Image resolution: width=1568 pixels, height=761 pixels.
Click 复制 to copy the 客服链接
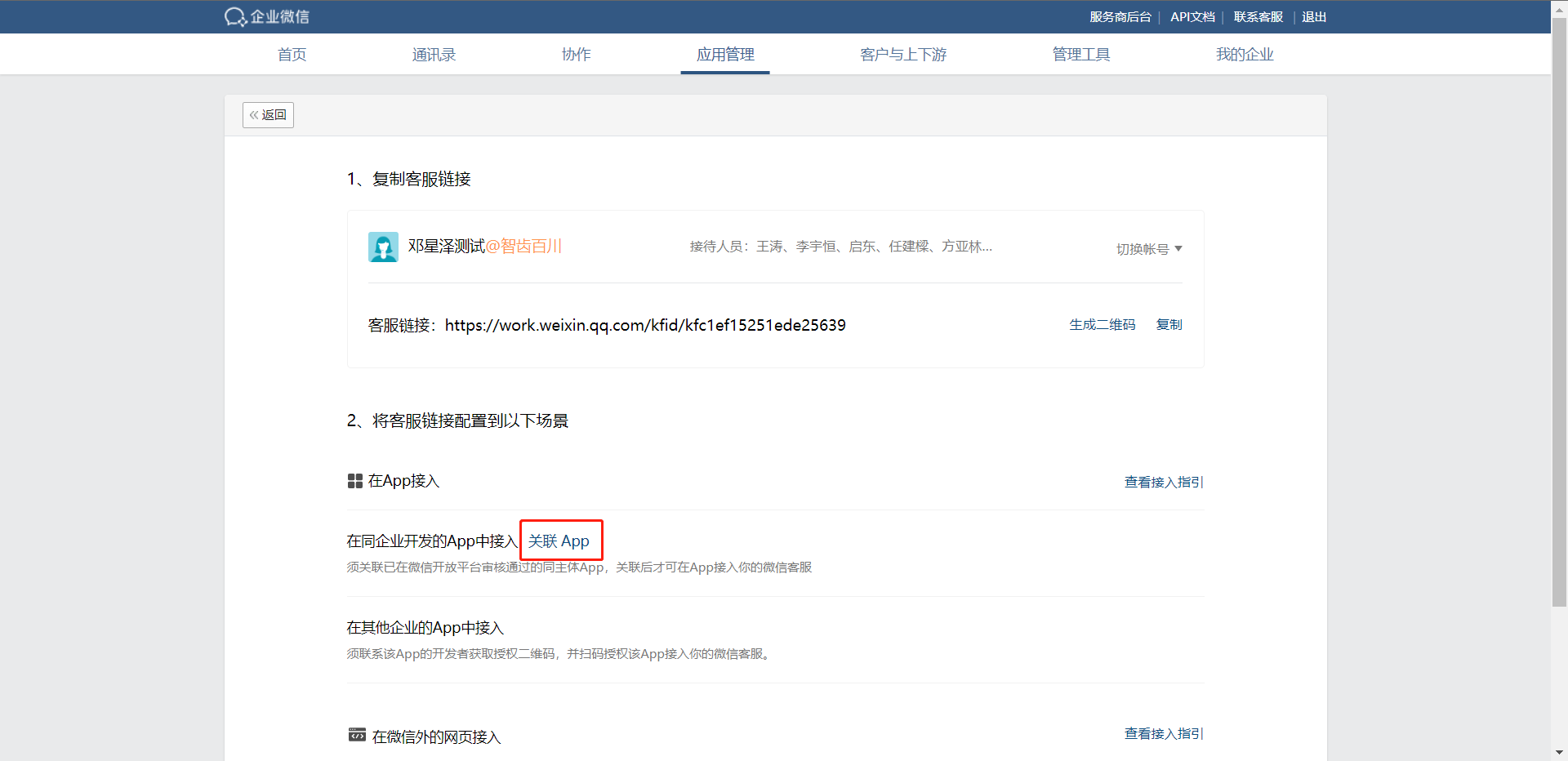[x=1169, y=325]
